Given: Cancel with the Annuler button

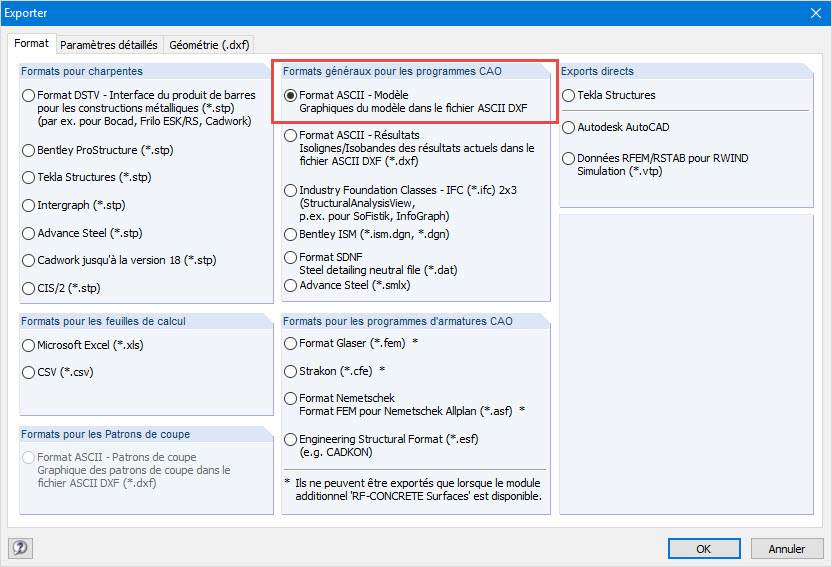Looking at the screenshot, I should click(786, 549).
